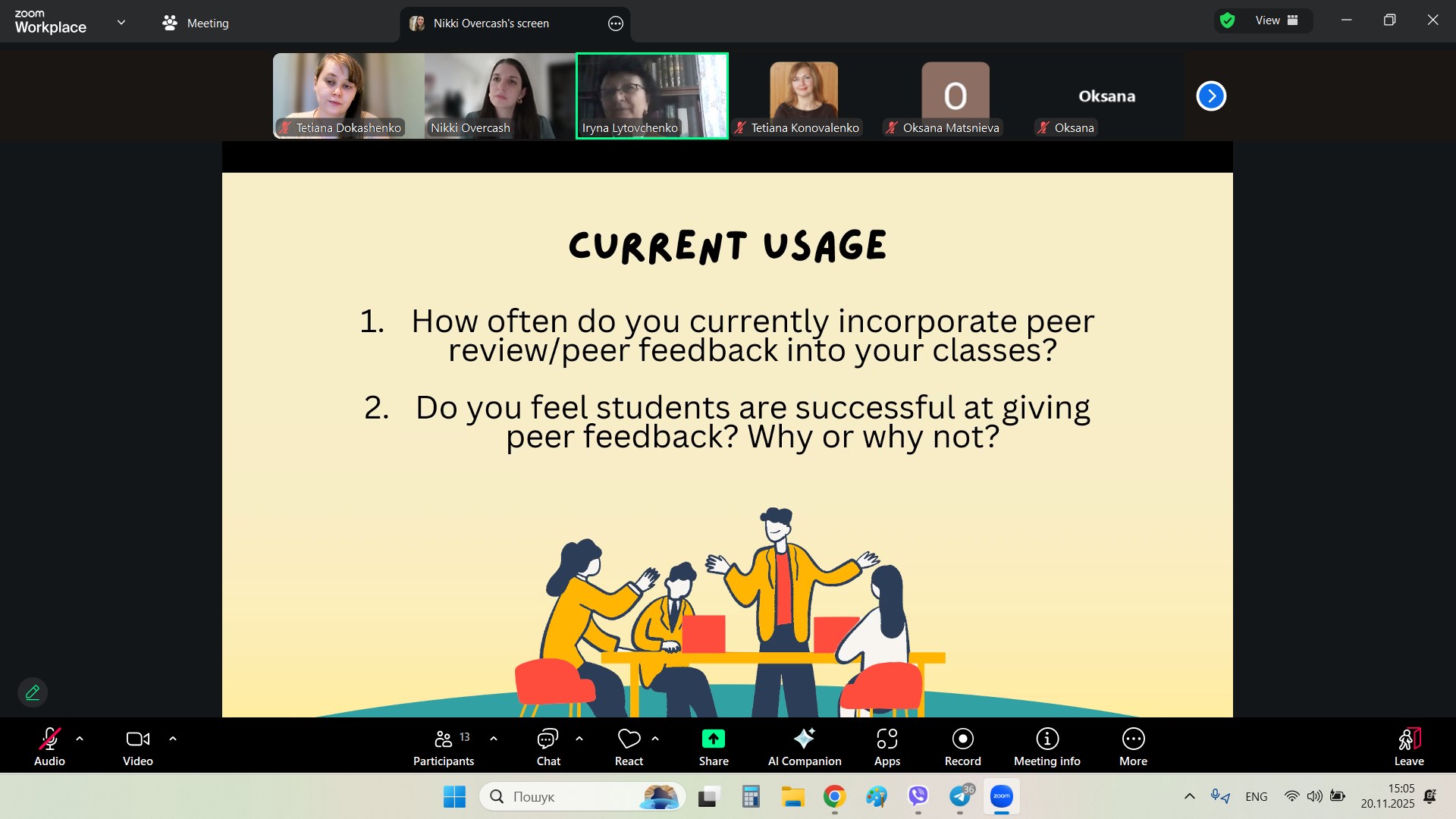Screen dimensions: 1456x819
Task: Open the Meeting info panel
Action: [x=1046, y=747]
